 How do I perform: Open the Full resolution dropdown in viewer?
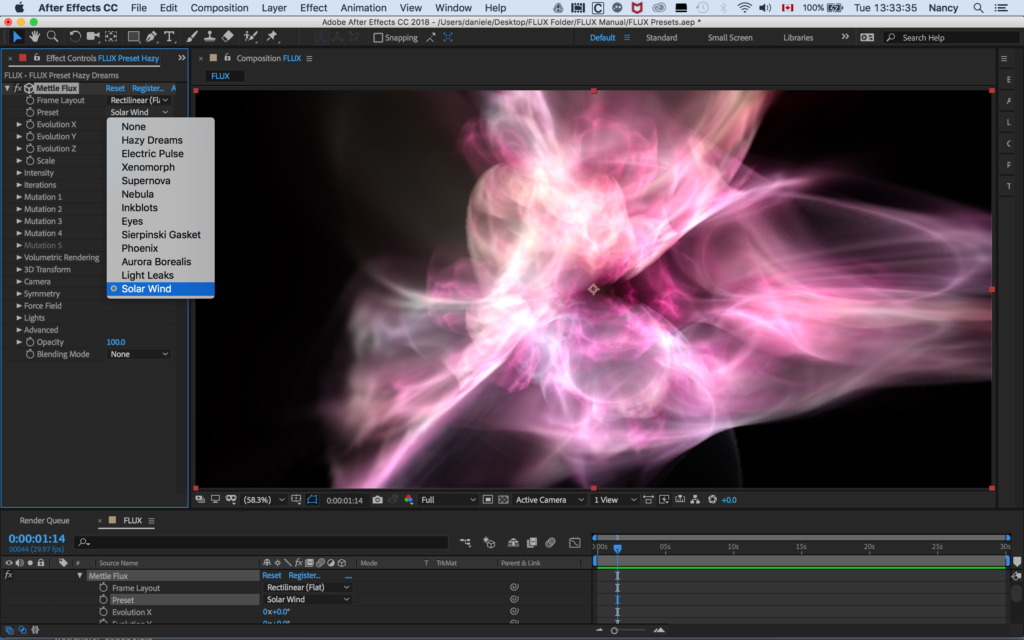[447, 500]
